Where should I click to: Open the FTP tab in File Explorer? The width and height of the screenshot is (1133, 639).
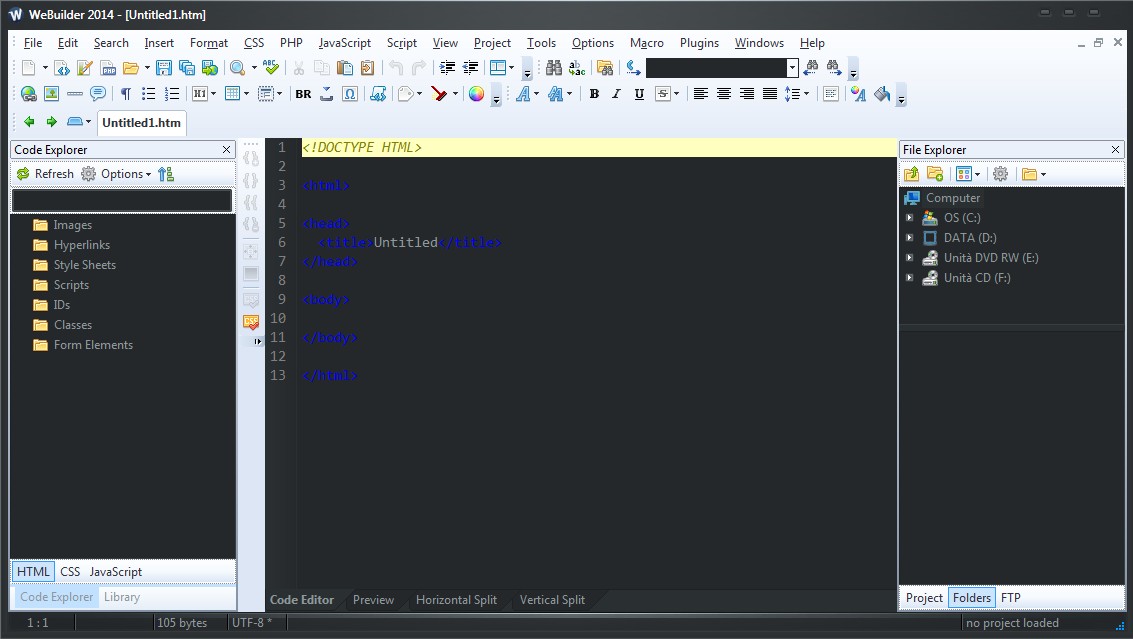pos(1010,598)
